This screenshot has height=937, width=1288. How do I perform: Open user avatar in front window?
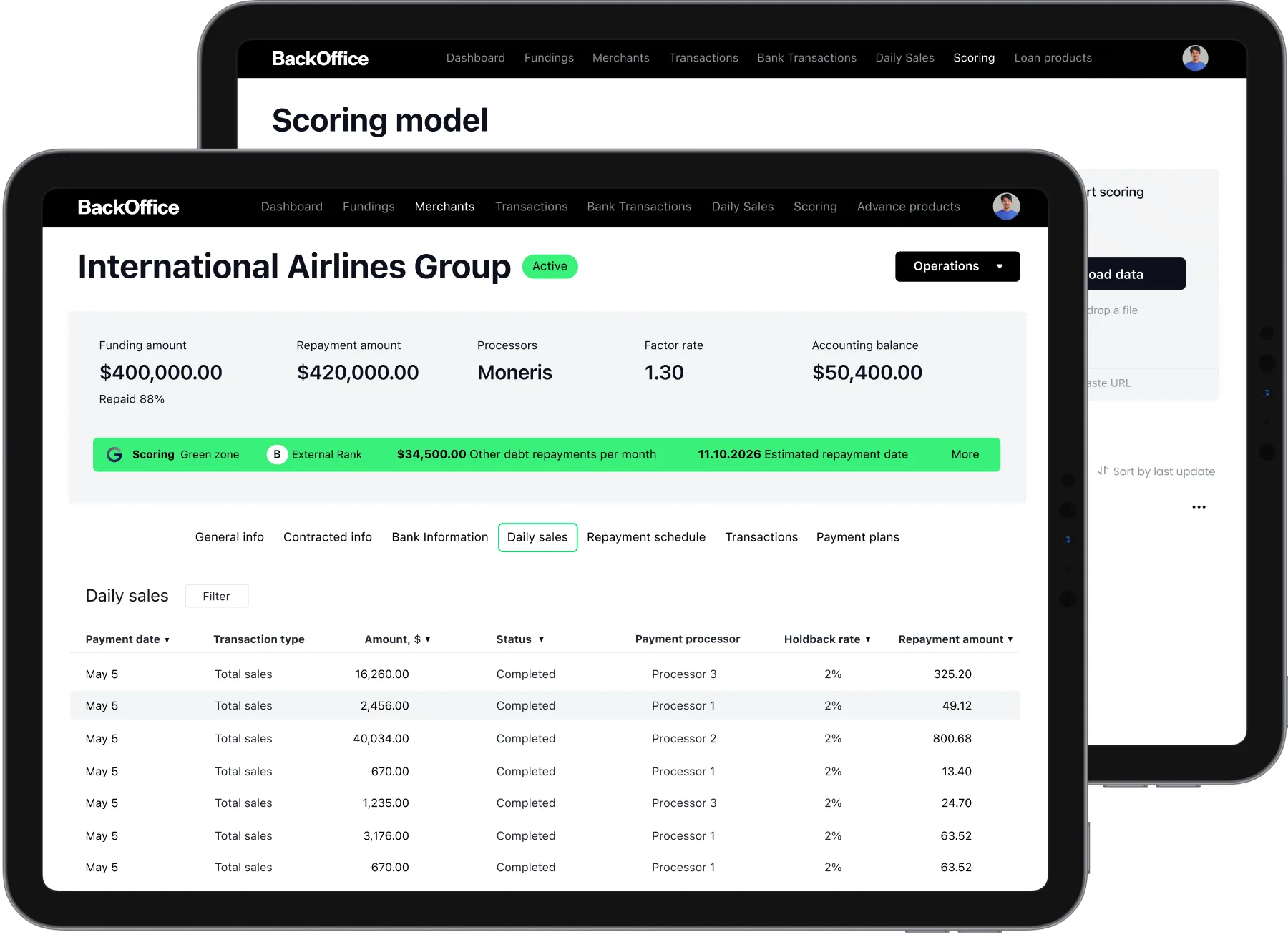click(1006, 207)
